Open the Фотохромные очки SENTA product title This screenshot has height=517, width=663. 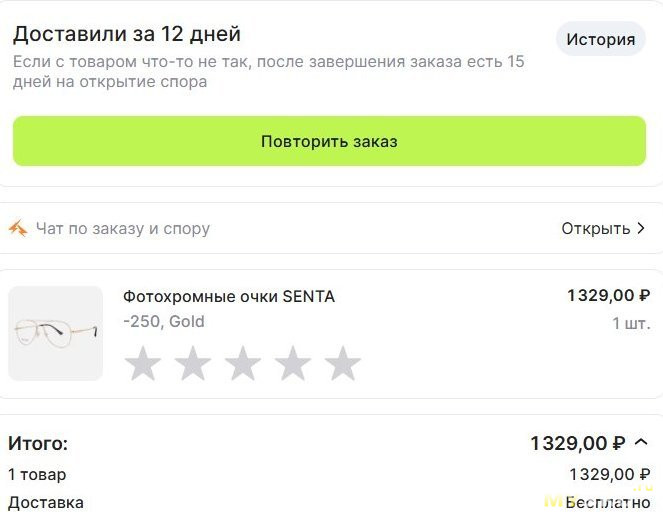tap(229, 297)
